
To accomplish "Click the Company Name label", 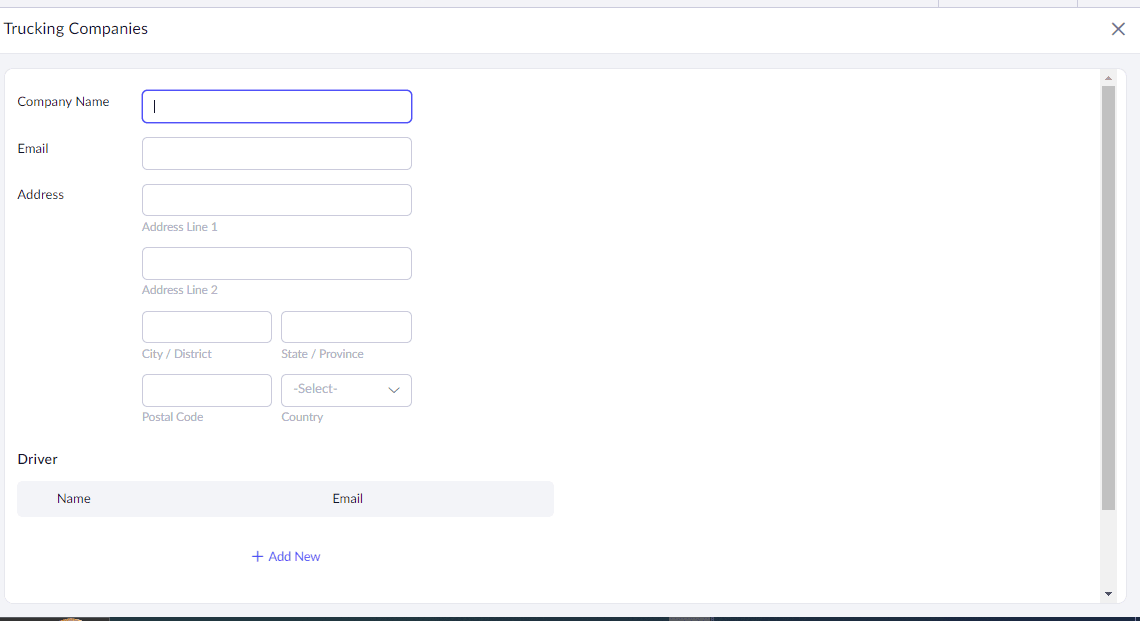I will pos(64,102).
